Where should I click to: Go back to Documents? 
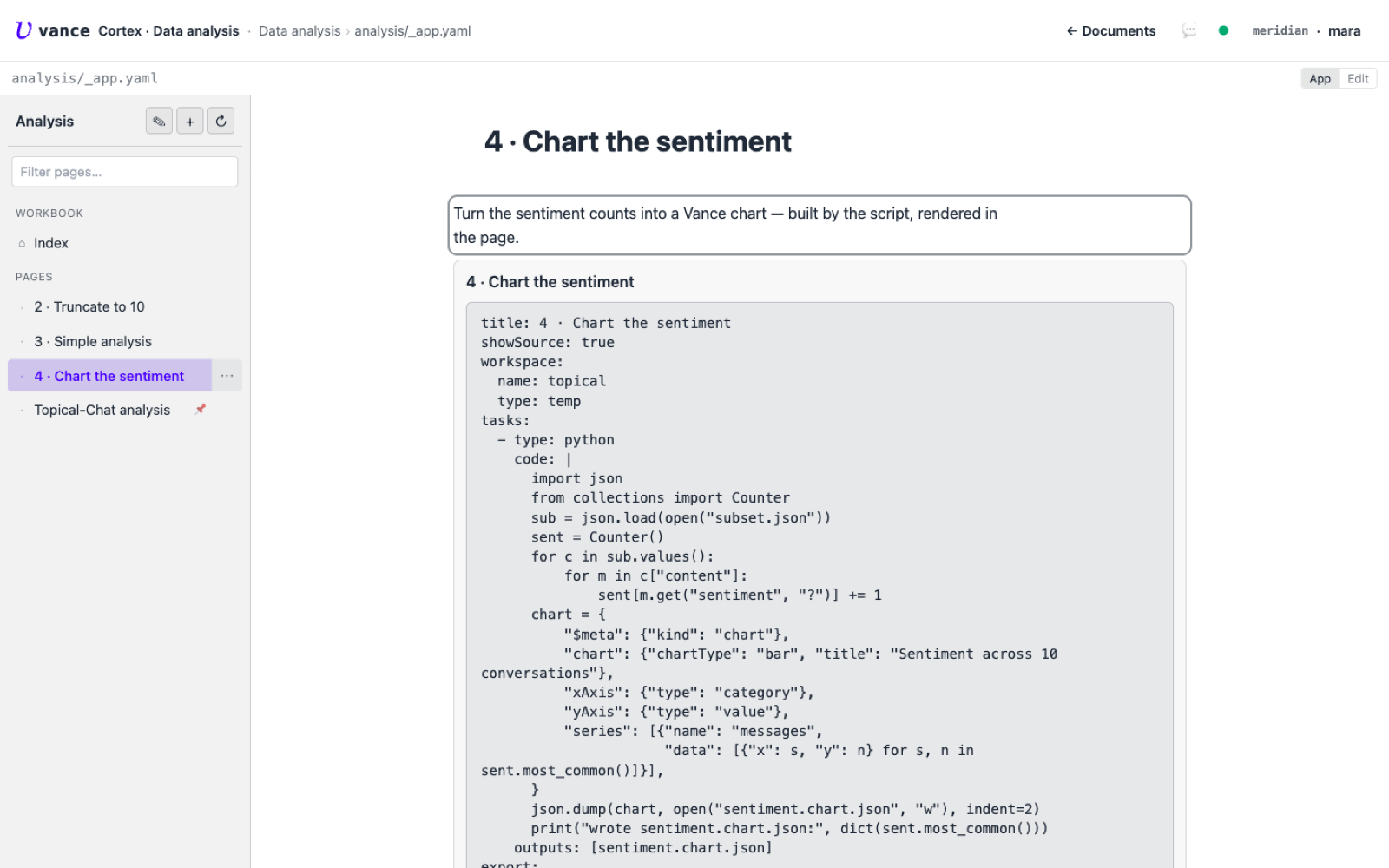[1111, 30]
